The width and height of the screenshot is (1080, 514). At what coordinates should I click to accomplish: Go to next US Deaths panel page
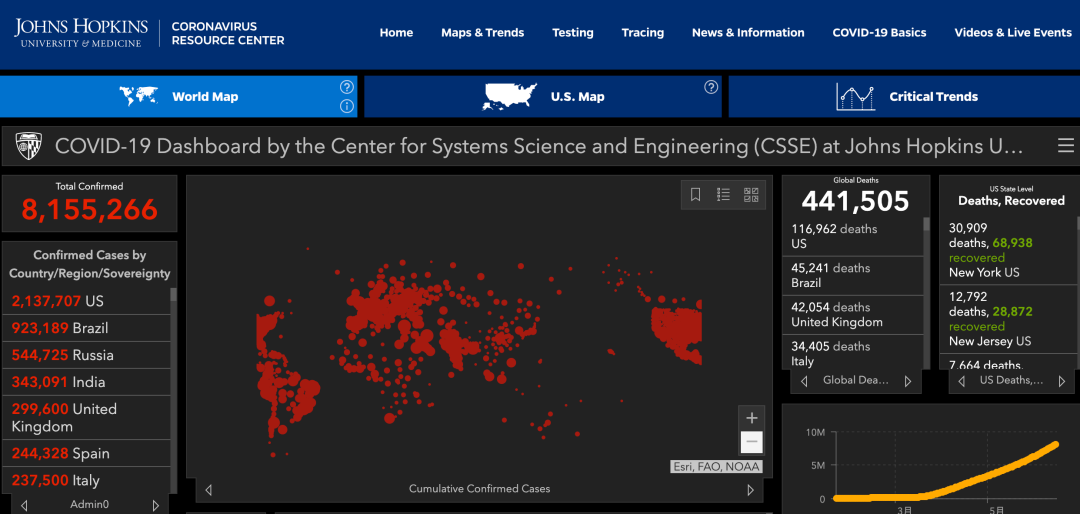pyautogui.click(x=1061, y=381)
